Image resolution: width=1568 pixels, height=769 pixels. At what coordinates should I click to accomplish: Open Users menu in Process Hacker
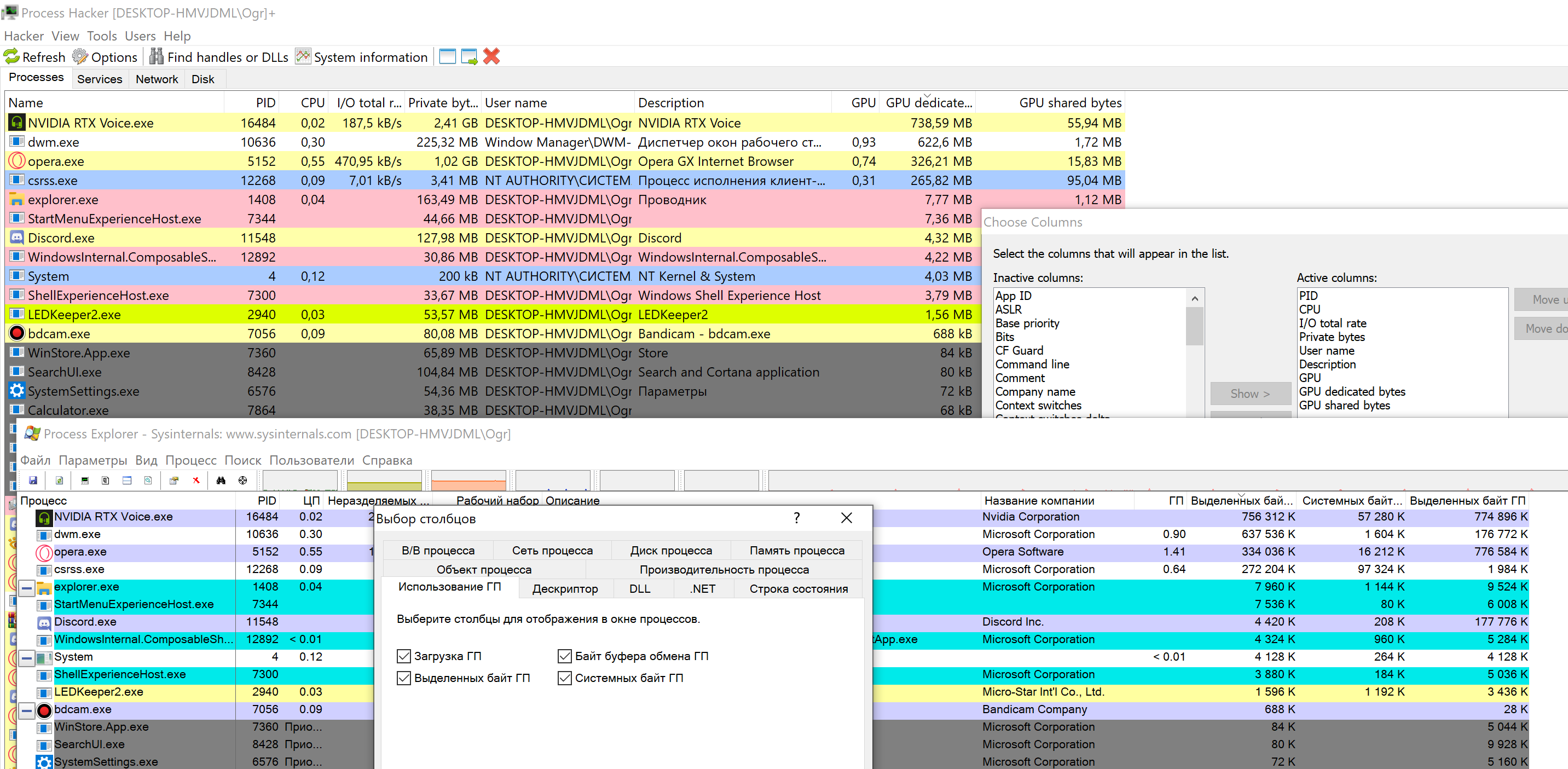tap(140, 36)
